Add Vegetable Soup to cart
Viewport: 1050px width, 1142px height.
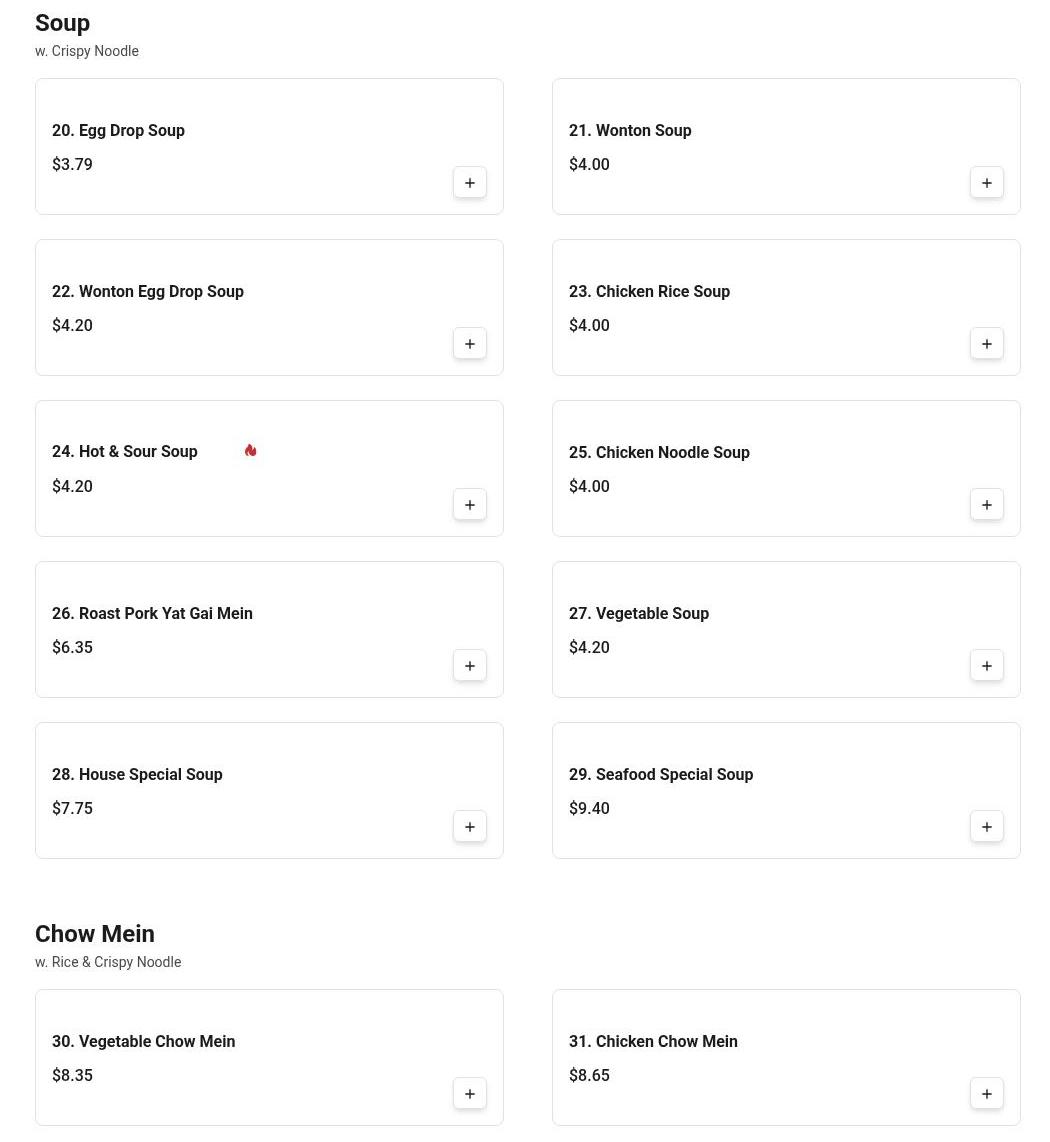click(987, 666)
